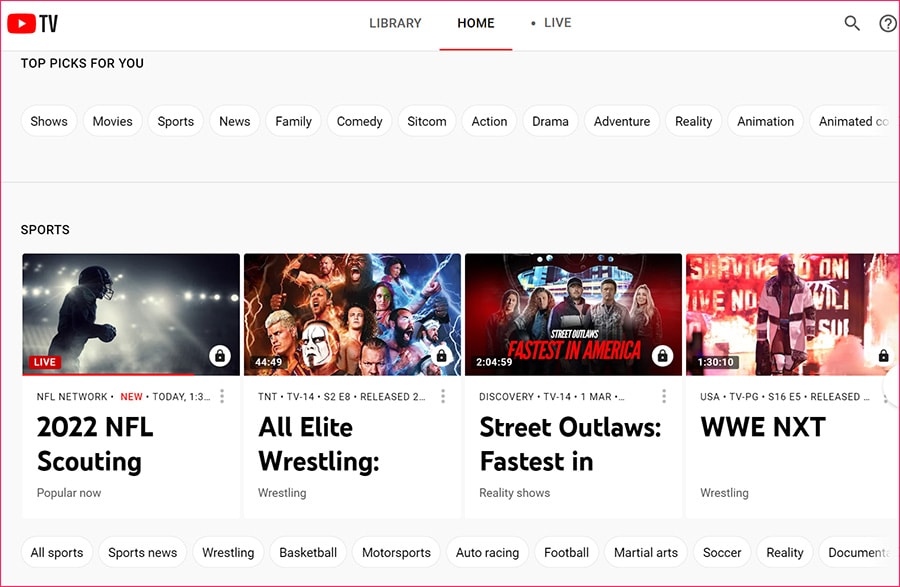The image size is (900, 587).
Task: Click the LIVE badge on NFL thumbnail
Action: click(x=45, y=362)
